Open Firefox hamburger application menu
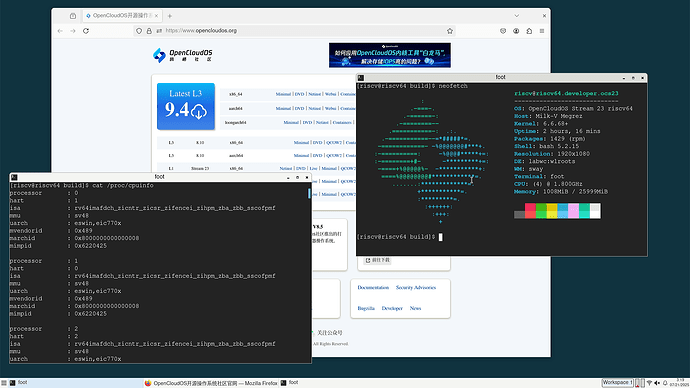The height and width of the screenshot is (388, 690). point(542,31)
